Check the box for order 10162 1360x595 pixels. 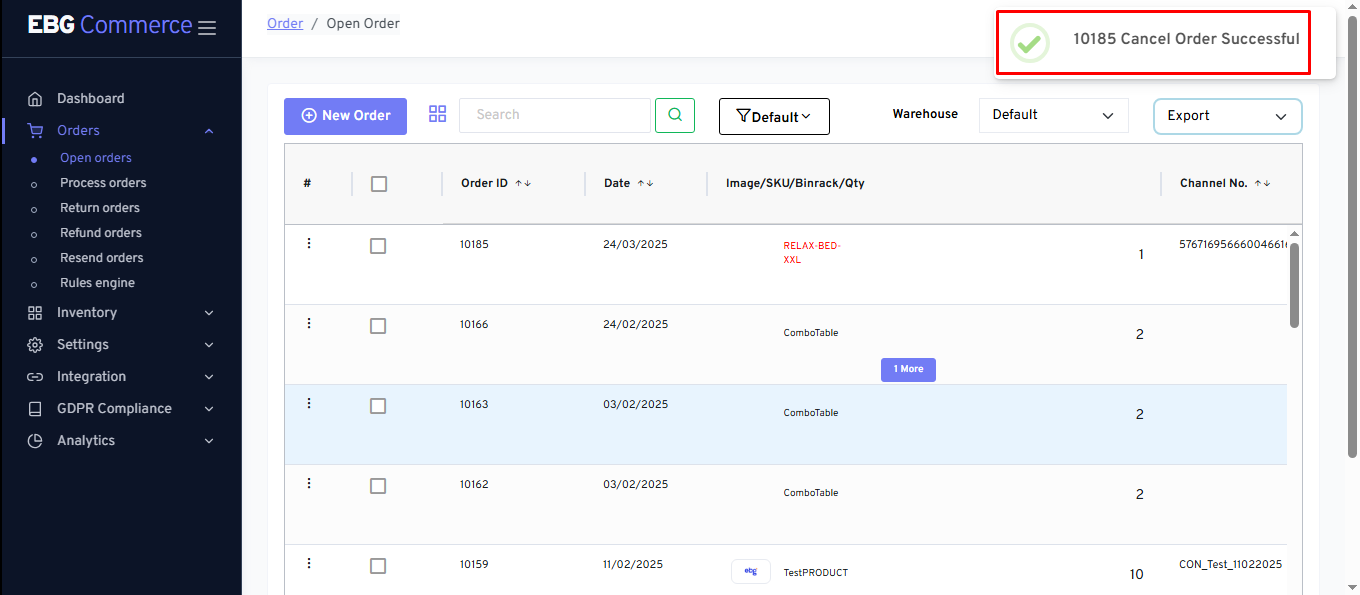click(x=378, y=486)
